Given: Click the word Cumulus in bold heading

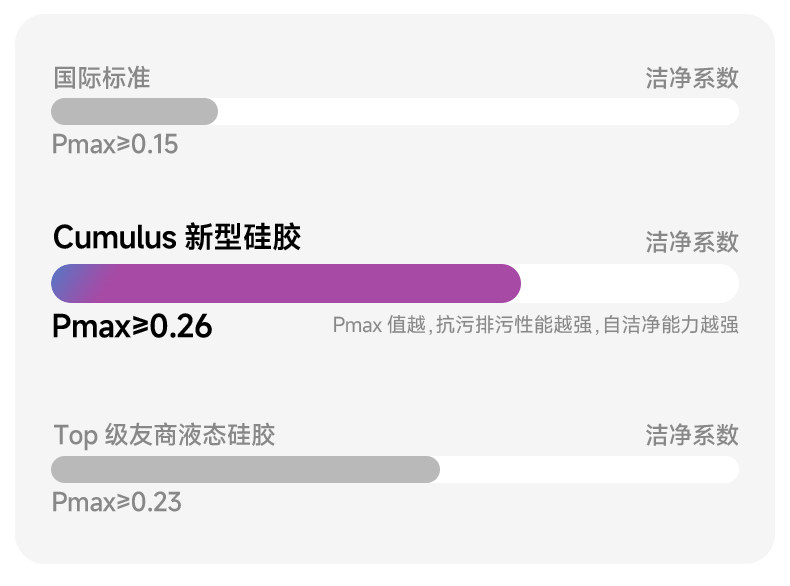Looking at the screenshot, I should click(114, 237).
